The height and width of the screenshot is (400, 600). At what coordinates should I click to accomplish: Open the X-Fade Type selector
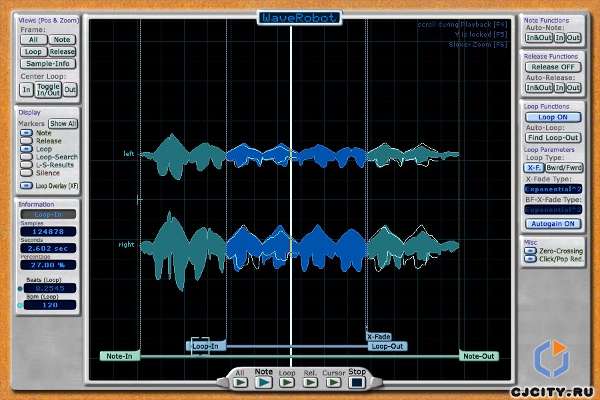(x=552, y=187)
